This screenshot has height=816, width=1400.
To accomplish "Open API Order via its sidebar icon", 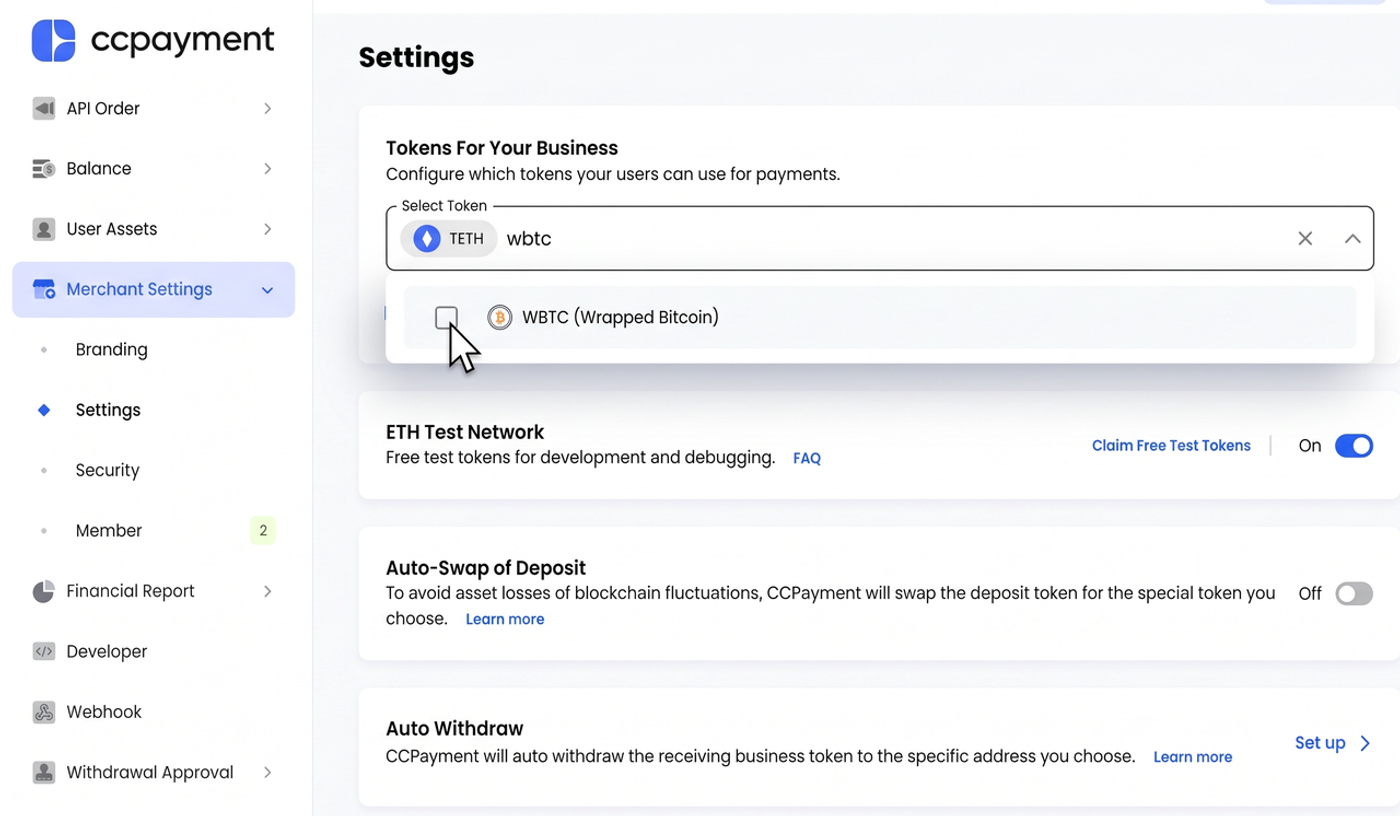I will (x=44, y=108).
